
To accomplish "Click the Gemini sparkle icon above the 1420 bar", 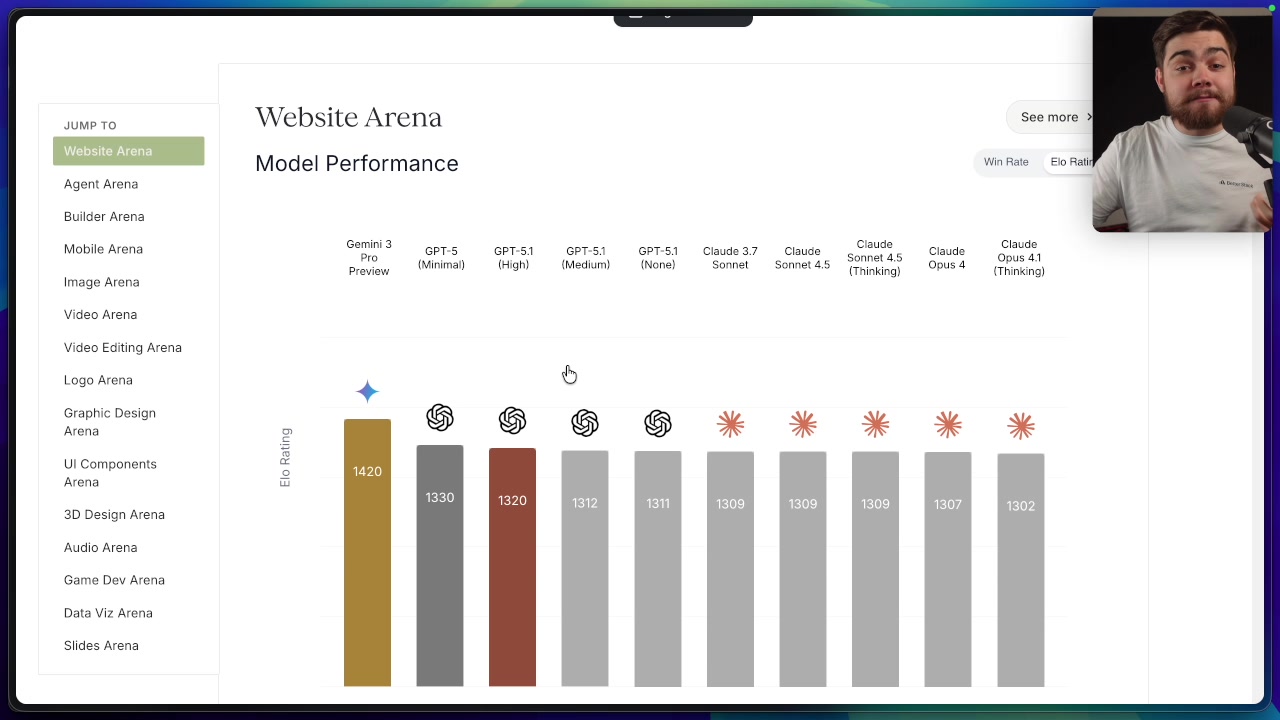I will [367, 391].
